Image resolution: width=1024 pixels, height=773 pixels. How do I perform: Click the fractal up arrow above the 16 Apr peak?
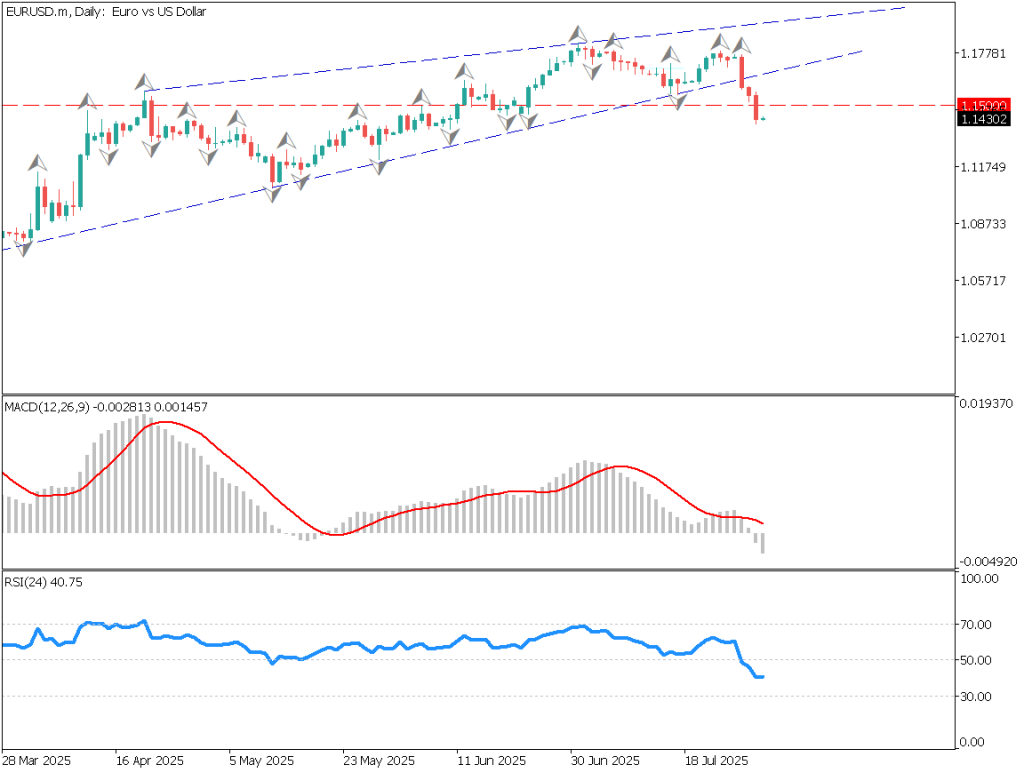pos(144,82)
